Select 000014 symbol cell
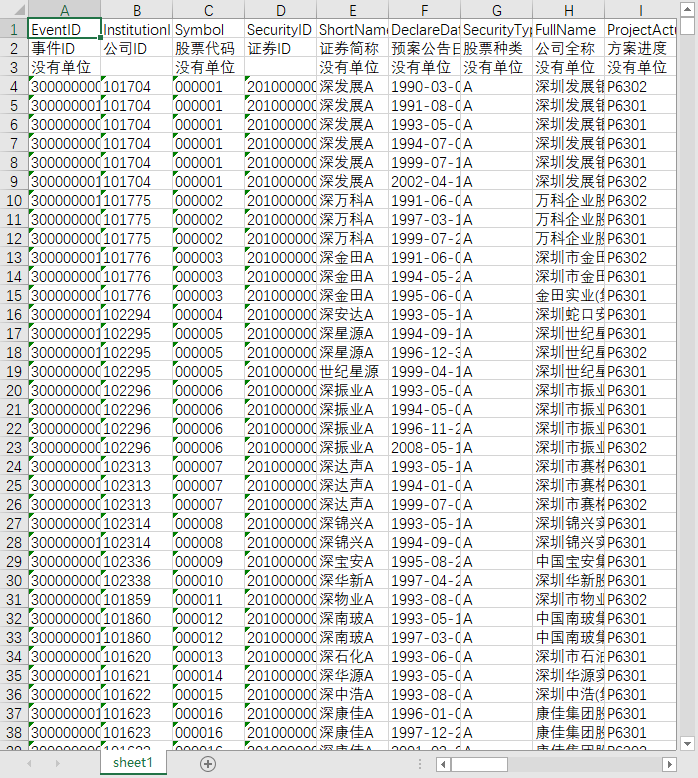The image size is (698, 778). point(209,675)
